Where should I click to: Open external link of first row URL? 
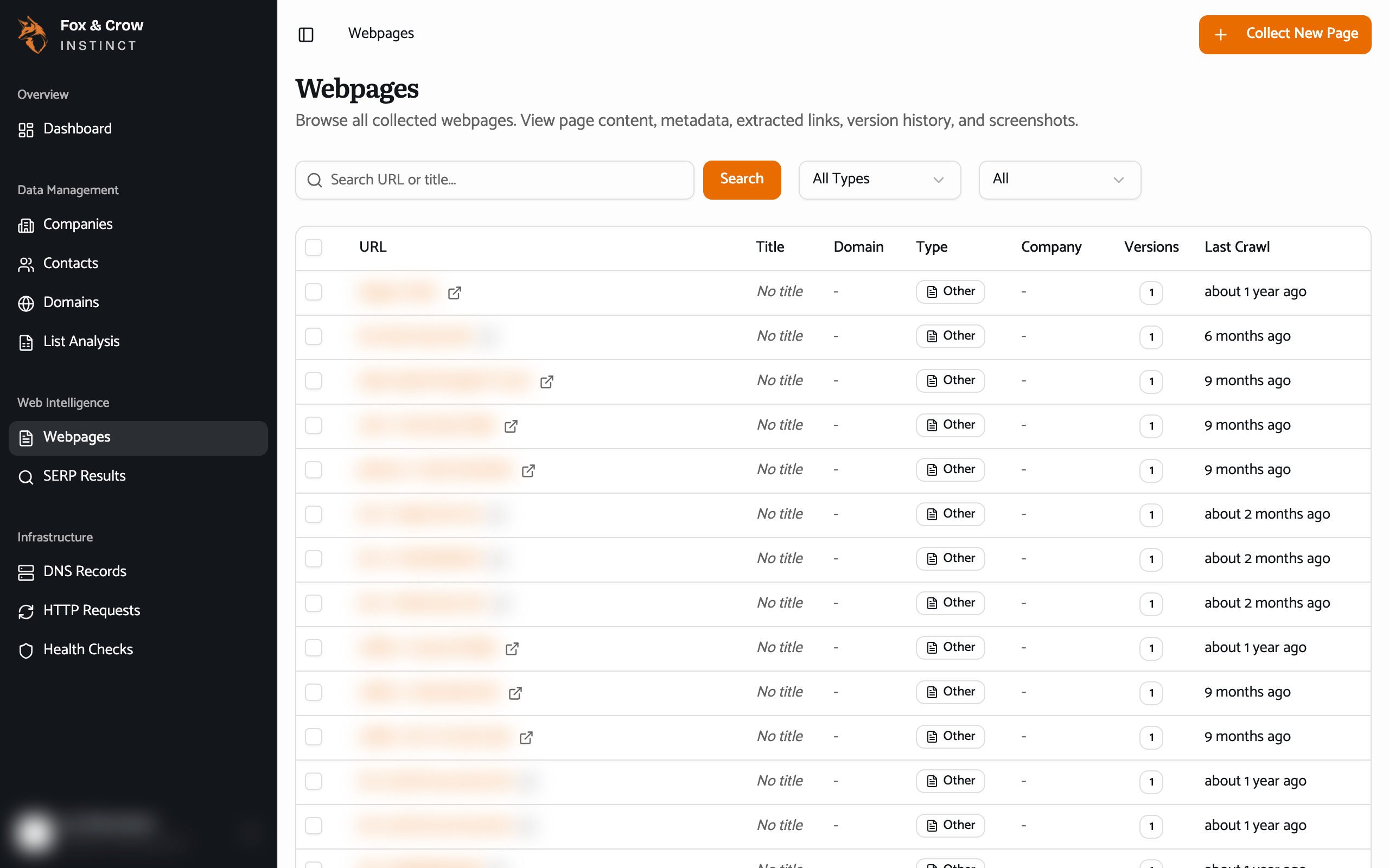(455, 293)
